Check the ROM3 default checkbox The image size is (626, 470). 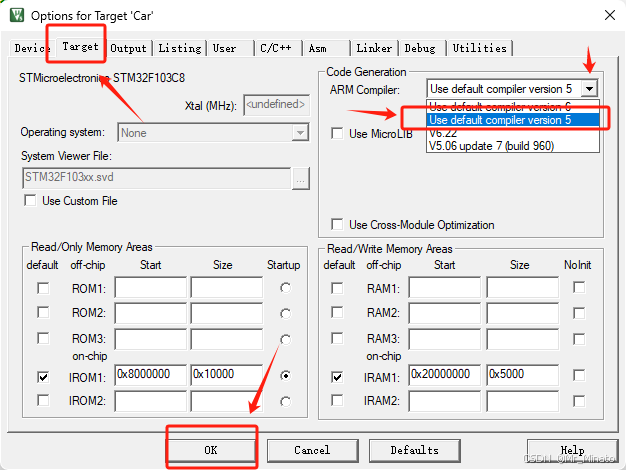(x=43, y=338)
